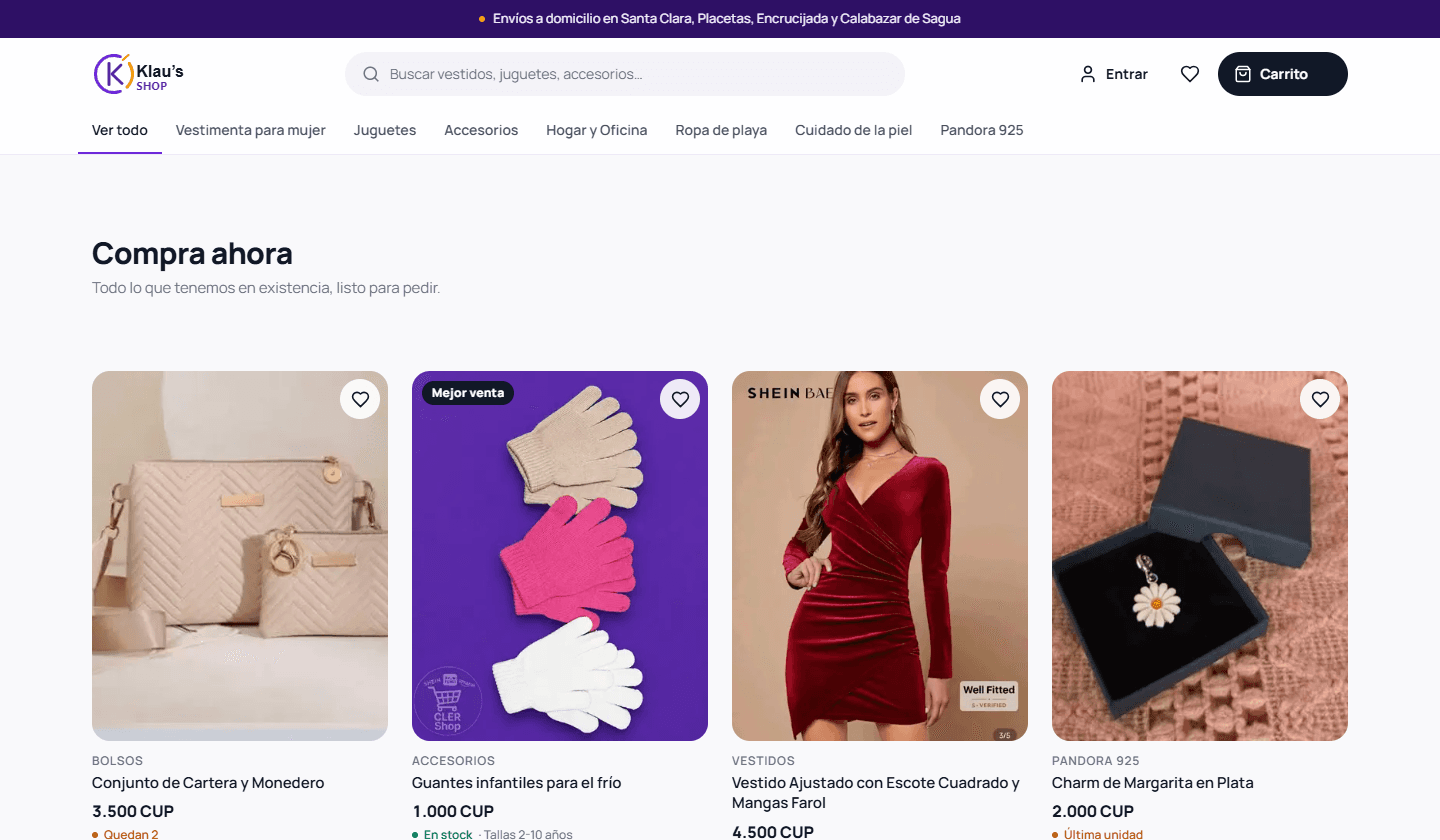Switch to the Pandora 925 category
This screenshot has width=1440, height=840.
tap(982, 130)
